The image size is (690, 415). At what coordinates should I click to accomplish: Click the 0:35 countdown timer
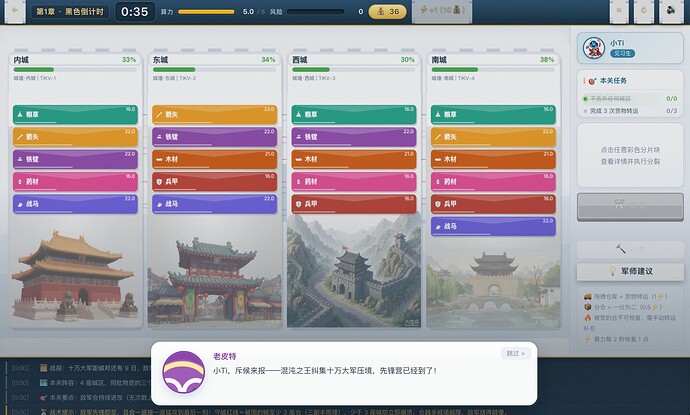[135, 11]
